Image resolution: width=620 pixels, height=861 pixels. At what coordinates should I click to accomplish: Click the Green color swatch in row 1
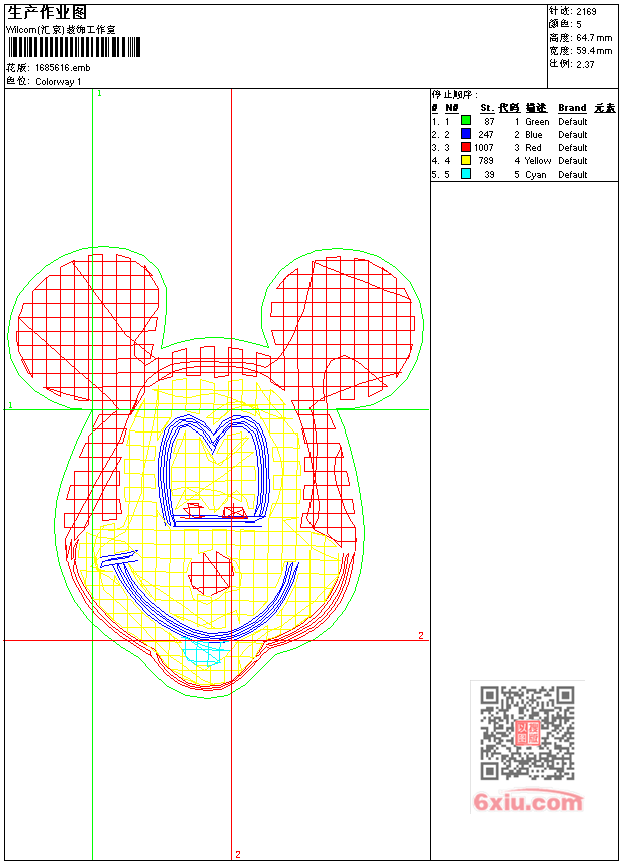click(x=466, y=120)
